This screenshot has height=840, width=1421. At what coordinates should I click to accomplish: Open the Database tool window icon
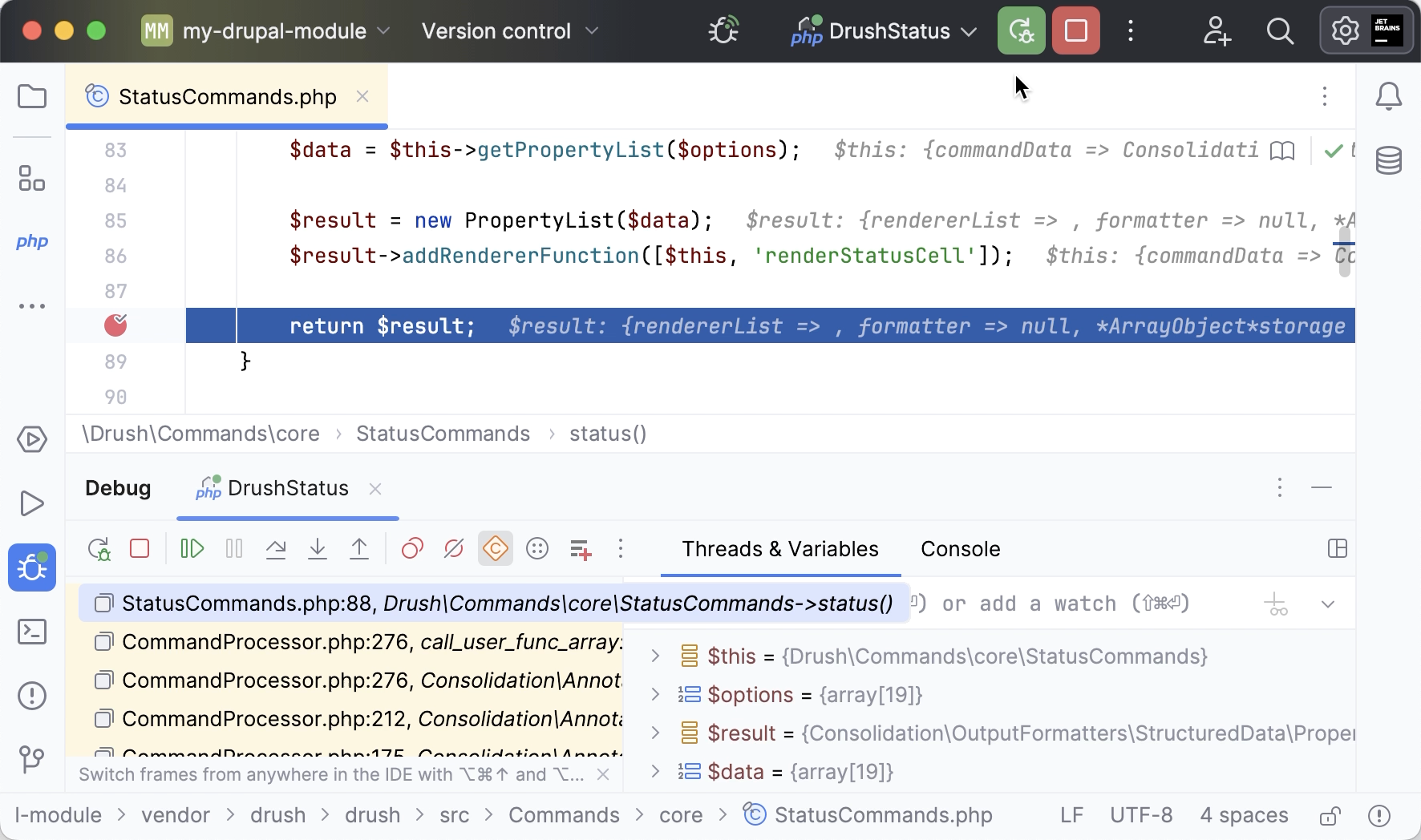point(1390,160)
